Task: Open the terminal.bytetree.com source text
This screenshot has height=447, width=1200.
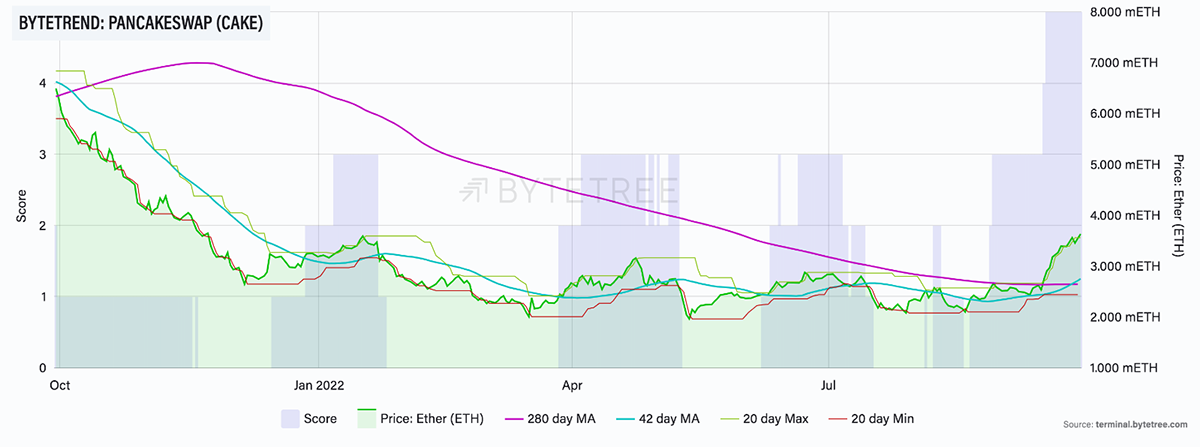Action: click(x=1128, y=426)
